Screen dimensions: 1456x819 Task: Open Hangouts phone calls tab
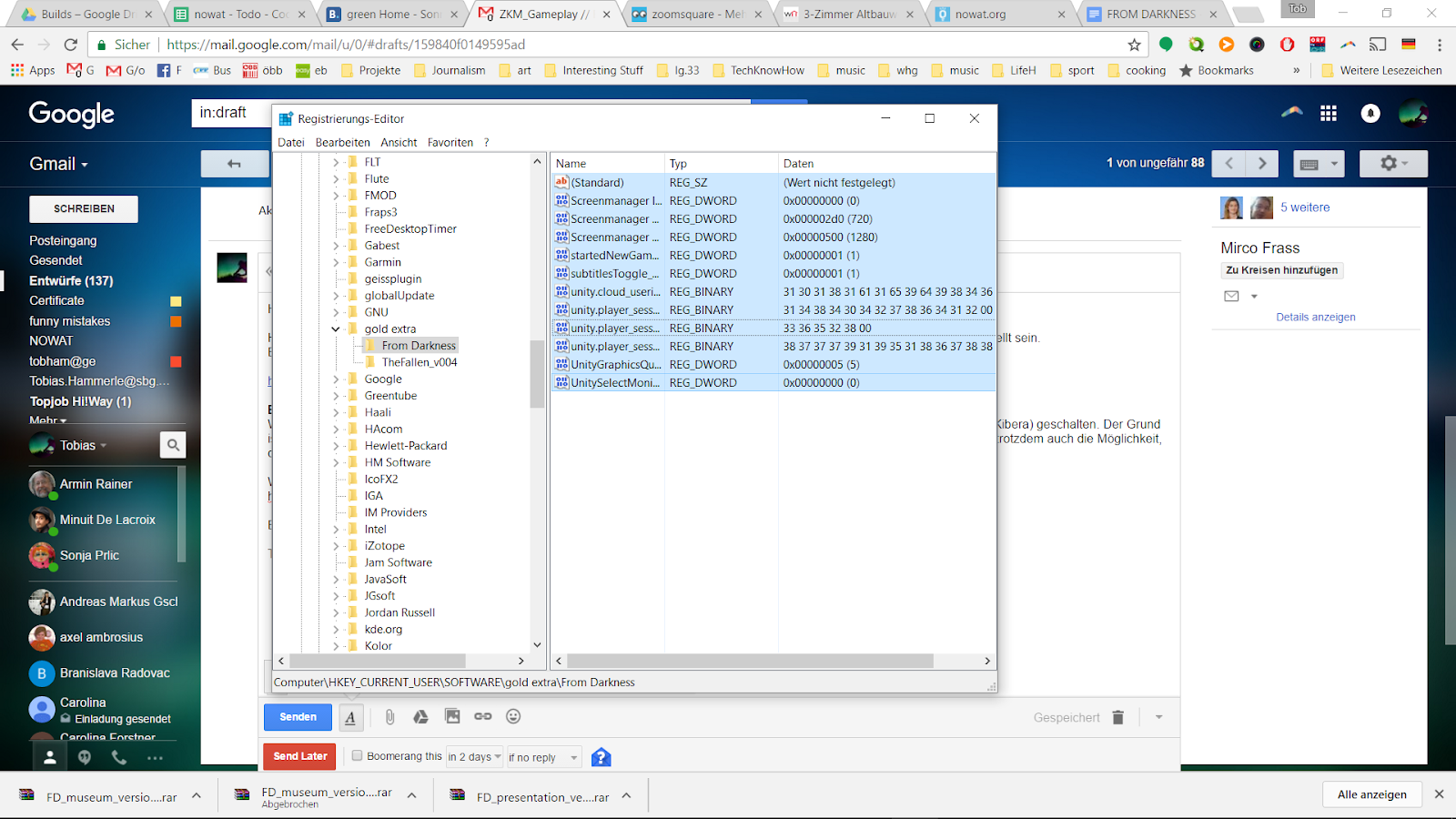tap(119, 757)
